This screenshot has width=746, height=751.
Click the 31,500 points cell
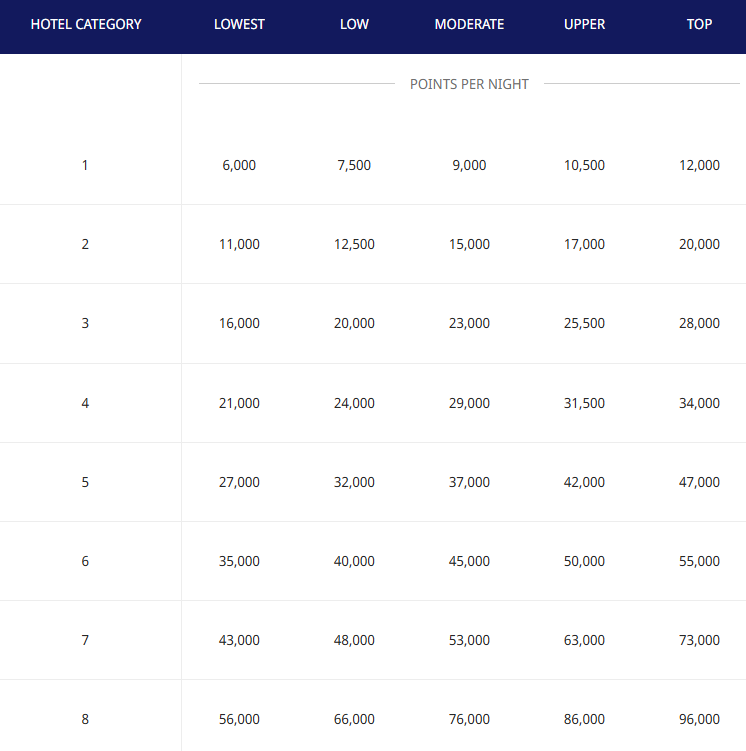pyautogui.click(x=584, y=403)
